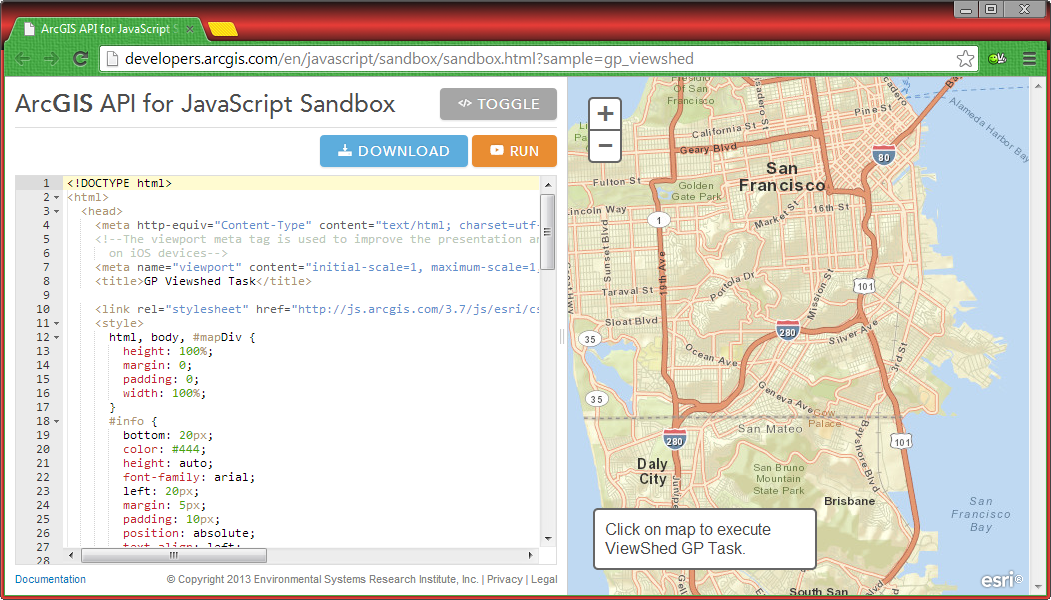Click the San Francisco label on map
The height and width of the screenshot is (600, 1051).
click(x=782, y=176)
